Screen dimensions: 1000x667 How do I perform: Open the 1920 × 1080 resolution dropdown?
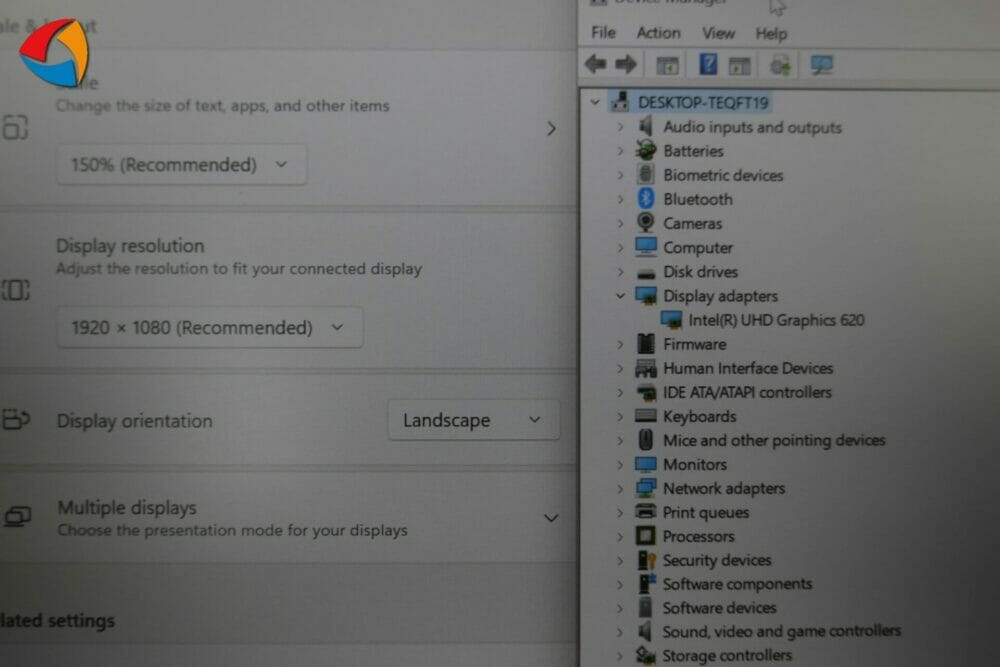click(210, 327)
